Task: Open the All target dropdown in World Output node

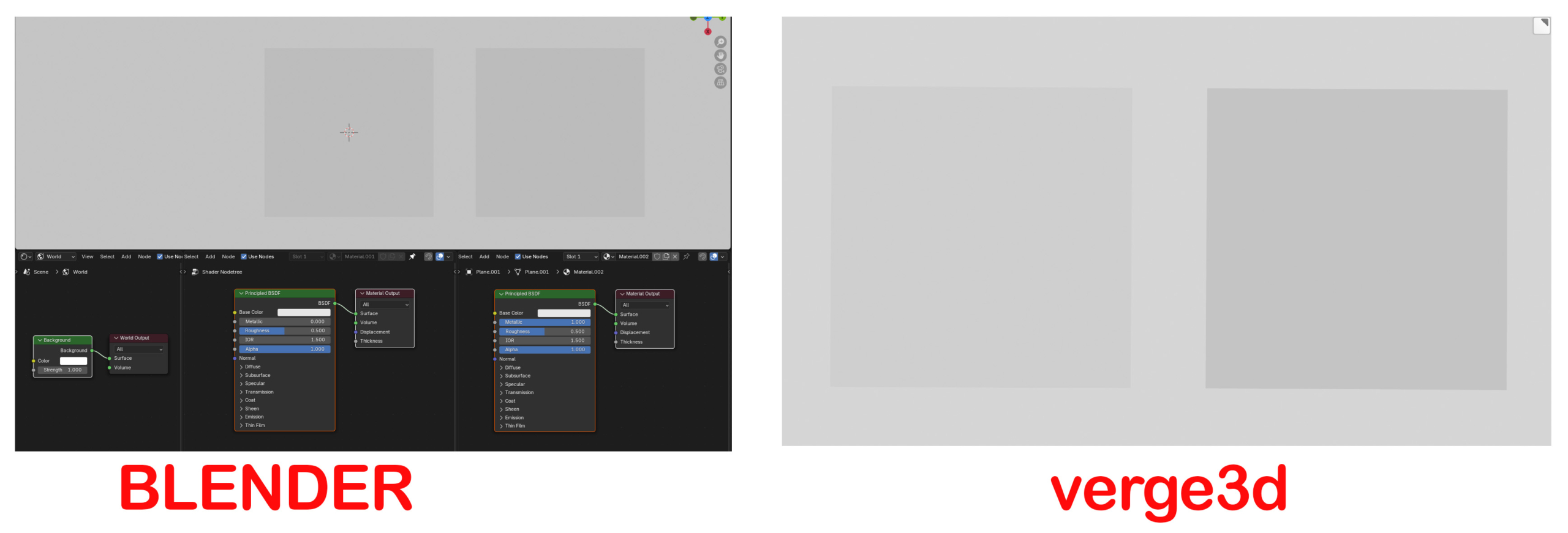Action: tap(140, 349)
